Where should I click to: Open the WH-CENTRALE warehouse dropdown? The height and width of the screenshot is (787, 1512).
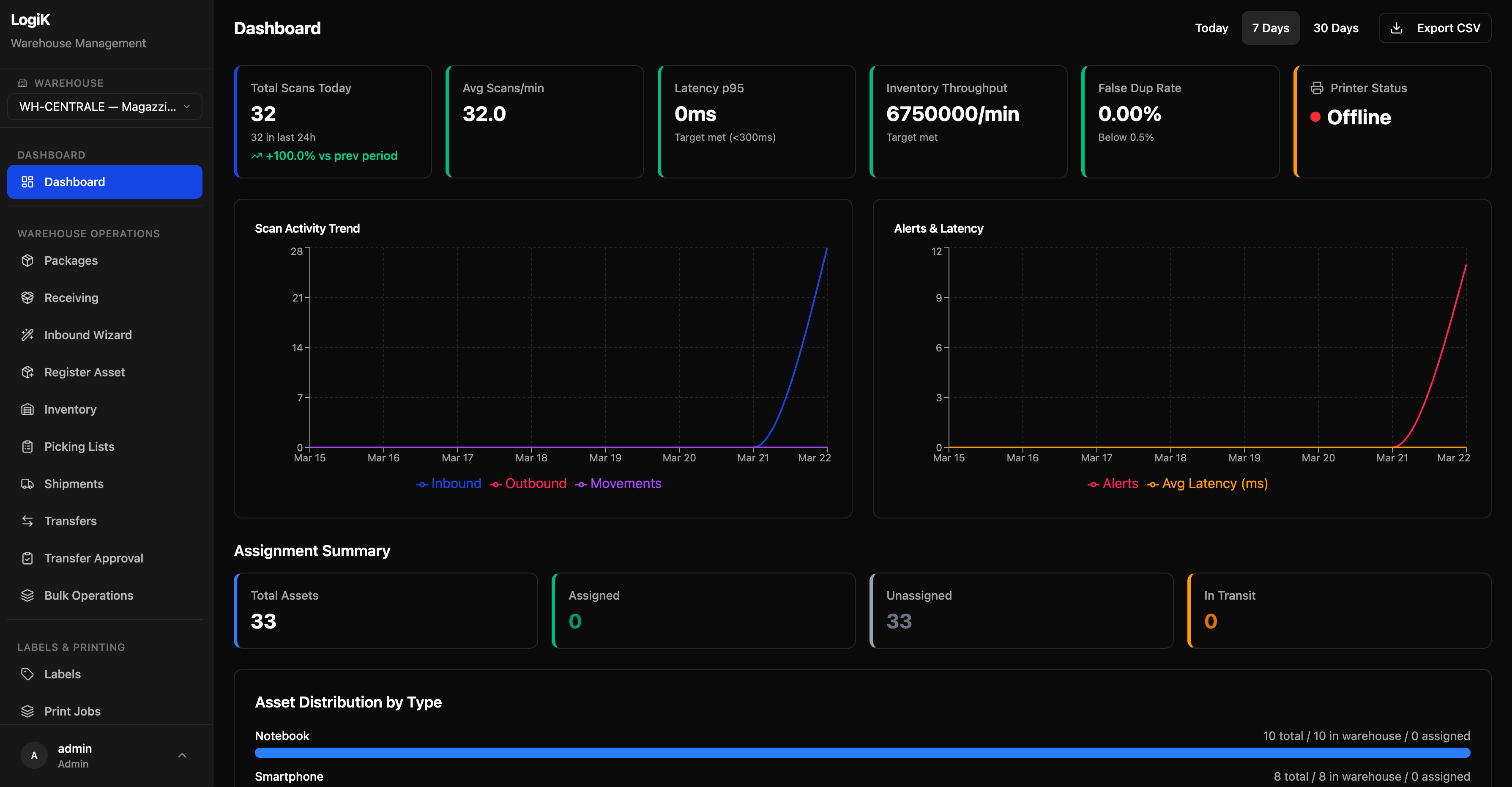[x=104, y=107]
